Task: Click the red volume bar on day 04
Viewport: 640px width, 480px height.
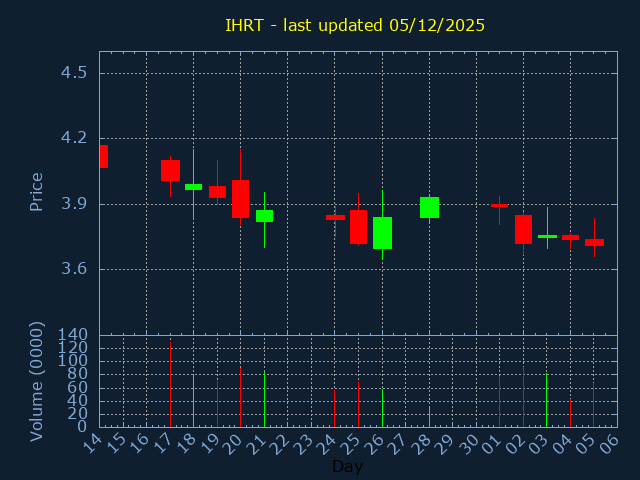Action: [x=570, y=413]
